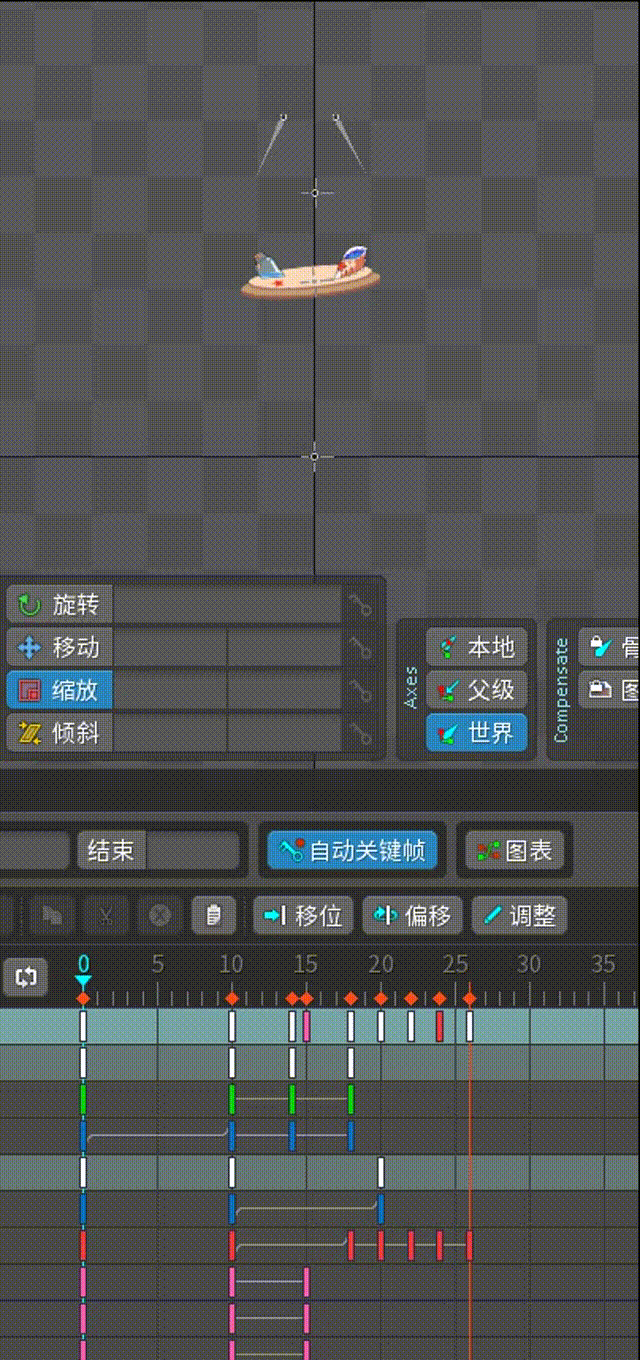The width and height of the screenshot is (640, 1360).
Task: Select the 移动 translate tool
Action: click(60, 647)
